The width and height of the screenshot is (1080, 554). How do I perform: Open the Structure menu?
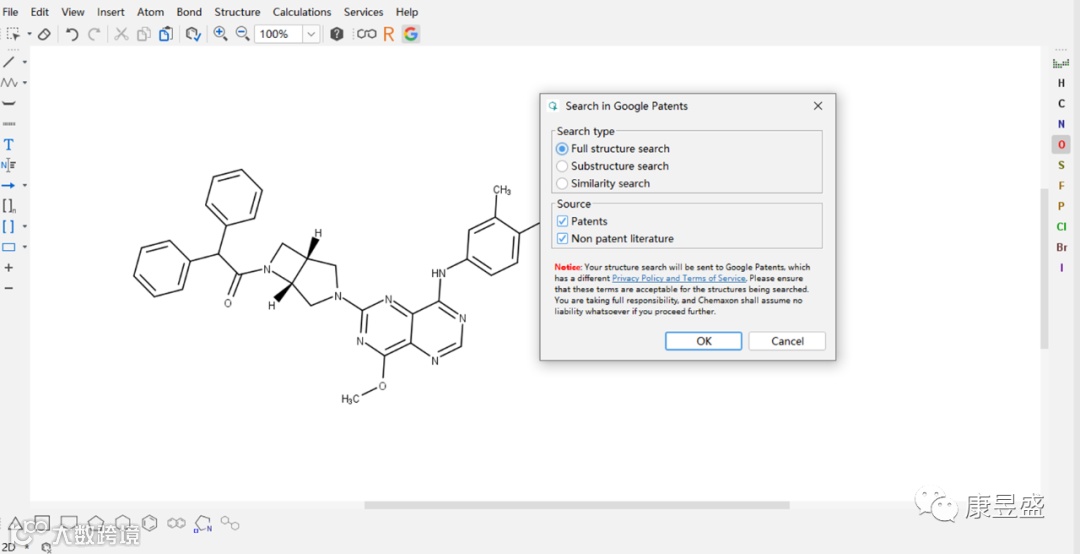click(x=237, y=12)
